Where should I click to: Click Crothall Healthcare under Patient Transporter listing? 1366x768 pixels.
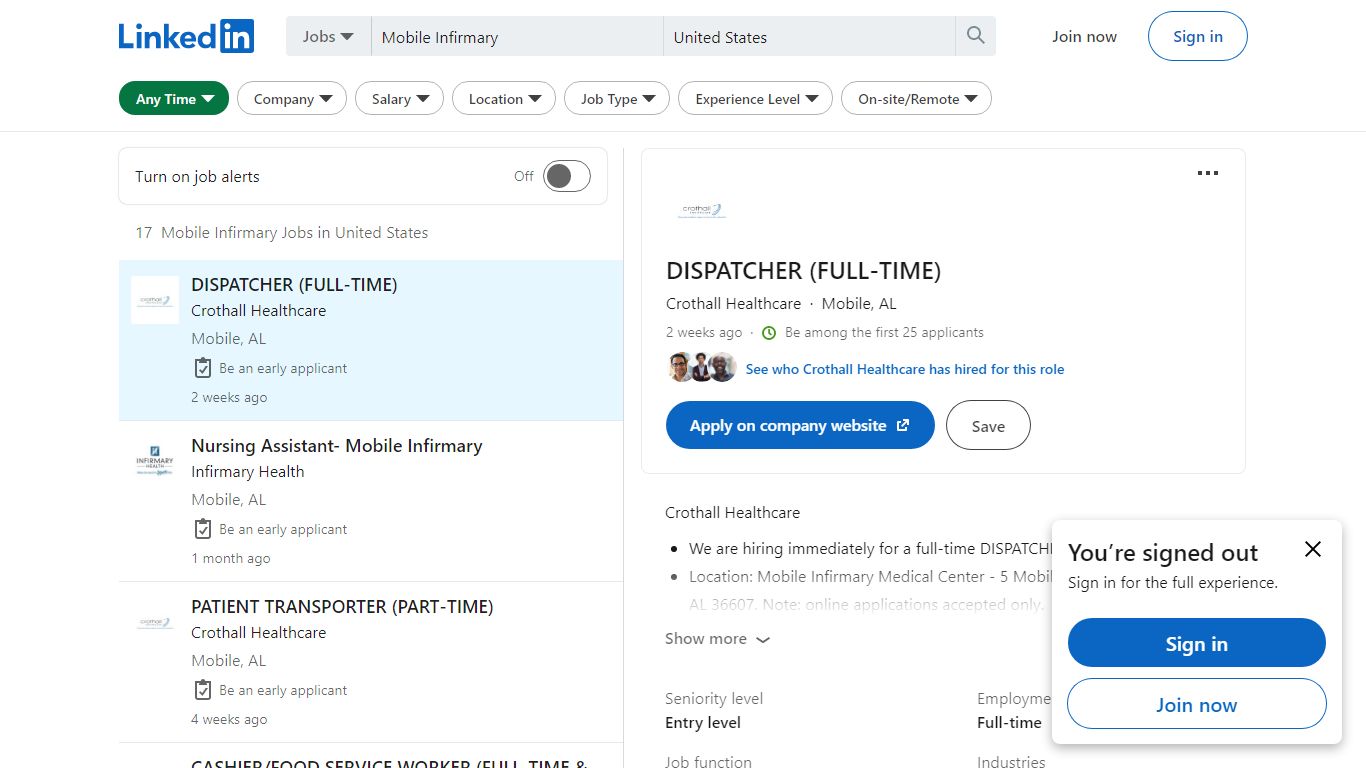[259, 633]
